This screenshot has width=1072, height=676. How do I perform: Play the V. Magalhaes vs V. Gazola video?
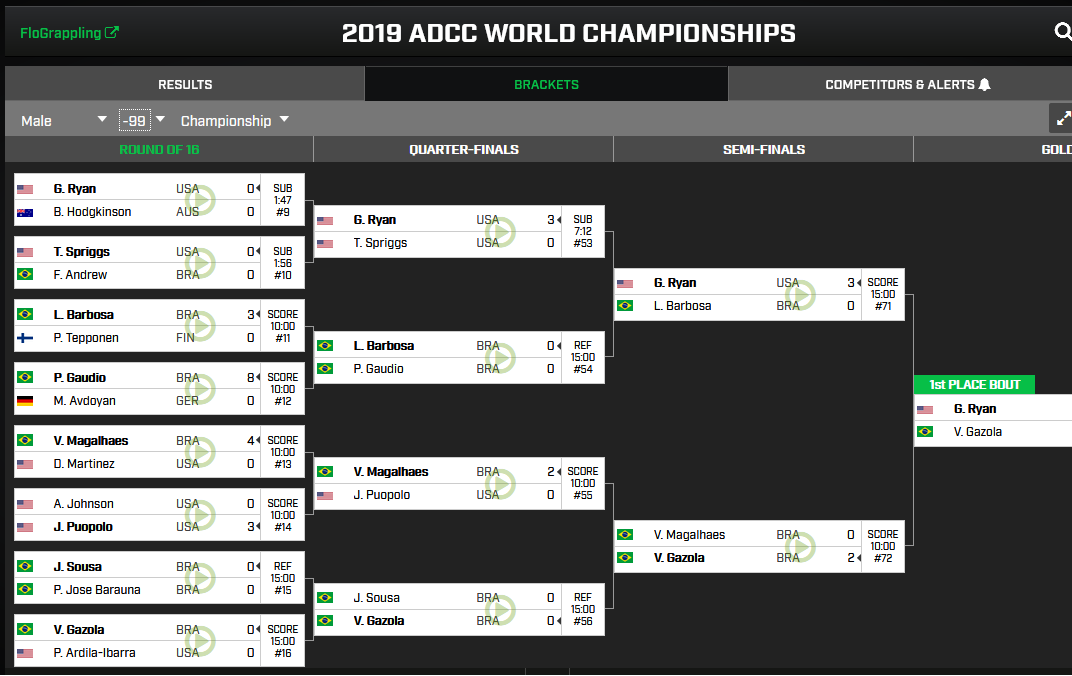[x=801, y=546]
